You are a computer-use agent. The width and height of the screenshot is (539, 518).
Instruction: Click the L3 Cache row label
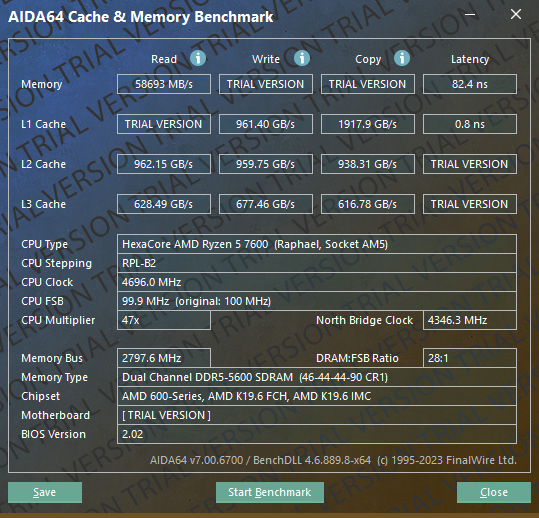click(43, 204)
